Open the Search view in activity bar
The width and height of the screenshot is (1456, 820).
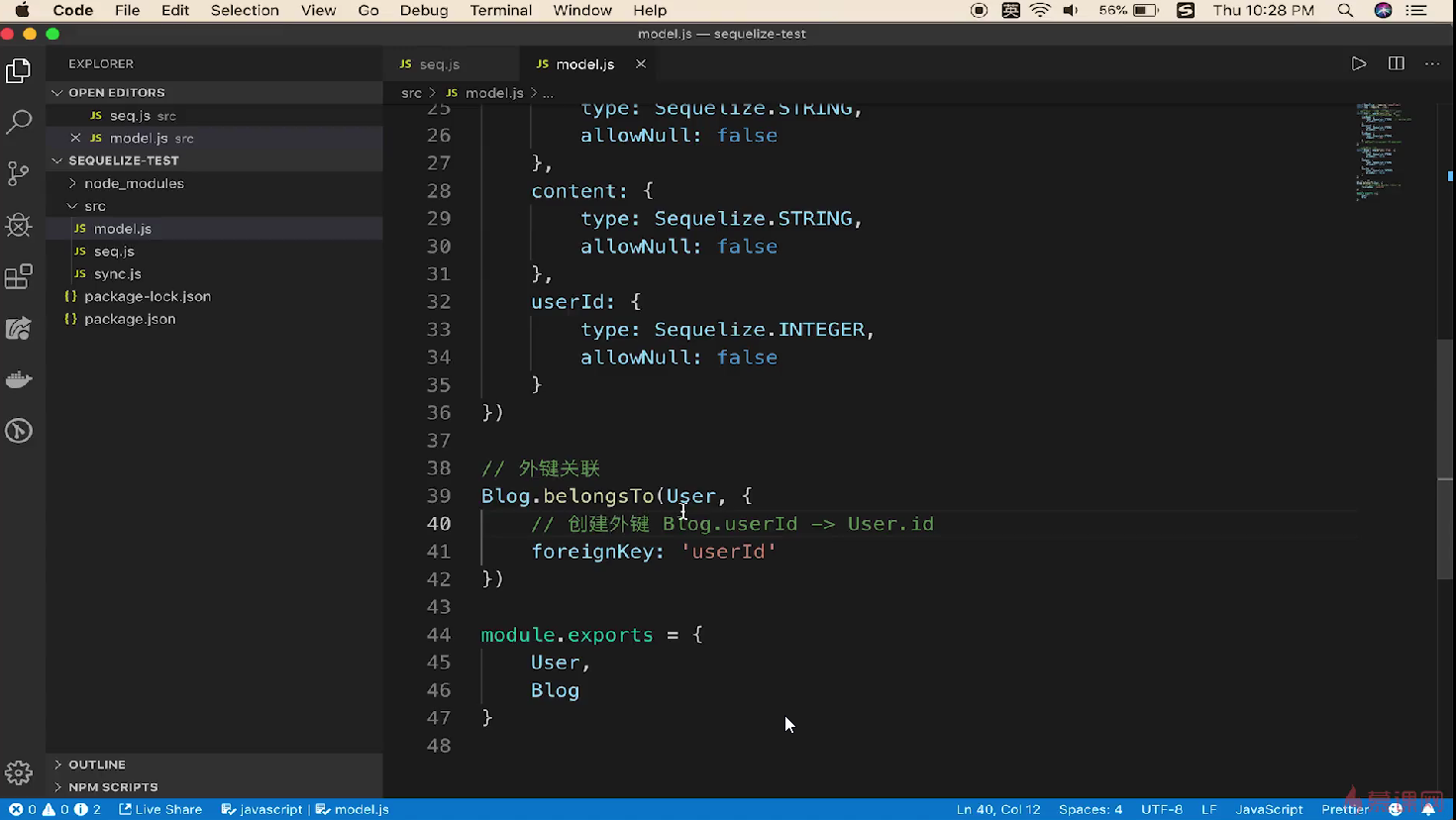tap(19, 122)
